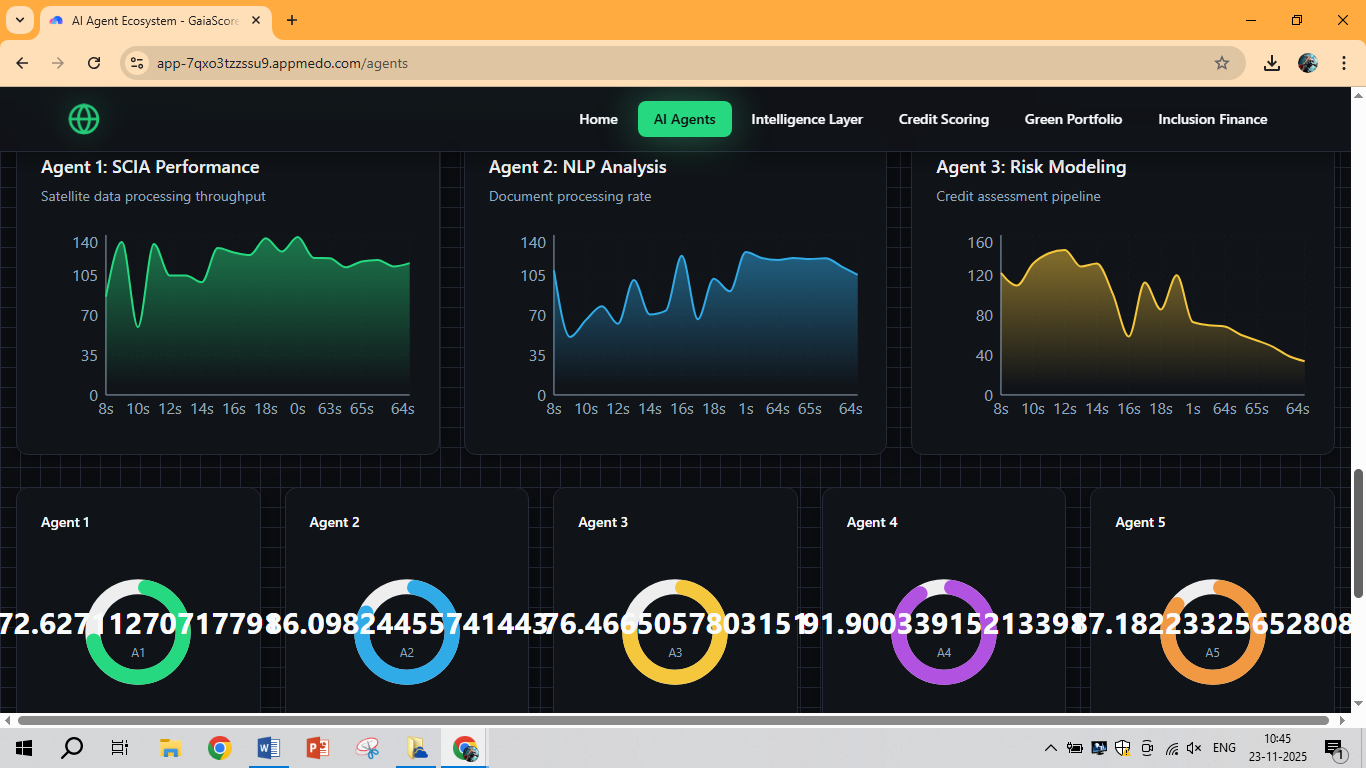Screen dimensions: 1366x768
Task: Expand the tab search dropdown arrow
Action: 19,20
